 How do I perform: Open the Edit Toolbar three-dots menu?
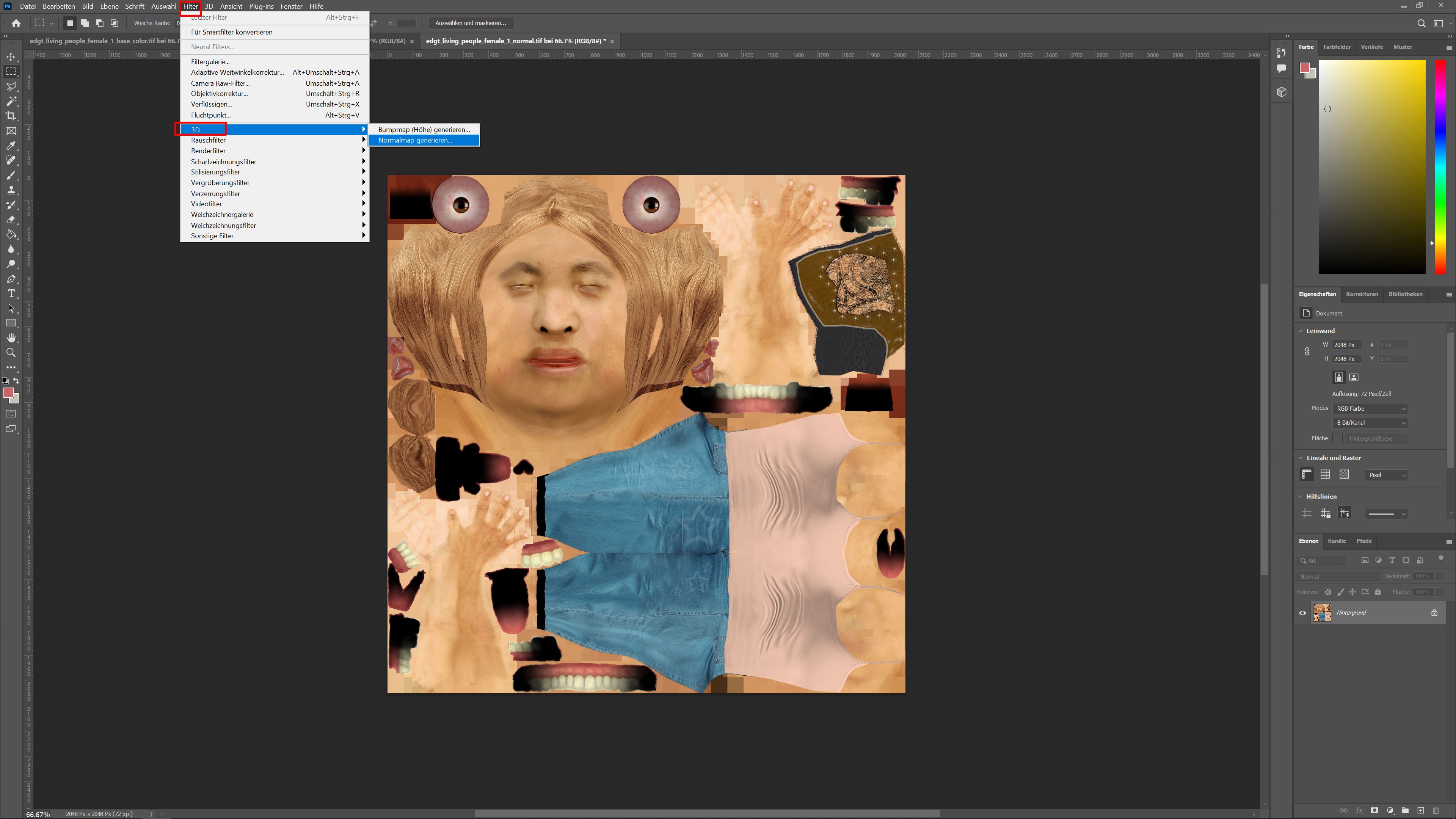pyautogui.click(x=11, y=367)
